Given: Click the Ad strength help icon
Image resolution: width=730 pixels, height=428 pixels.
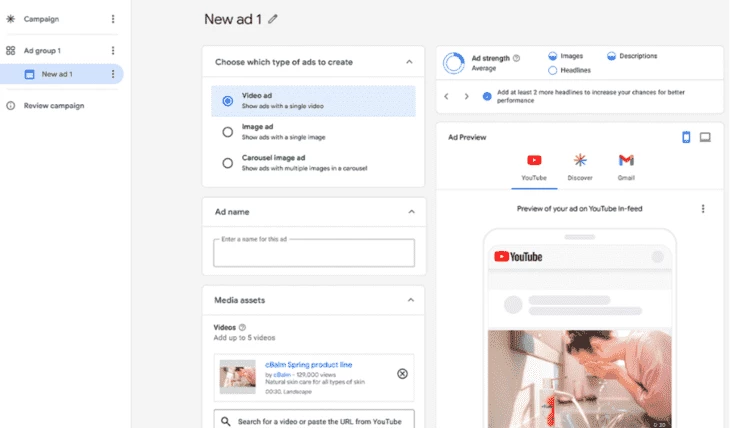Looking at the screenshot, I should 516,58.
